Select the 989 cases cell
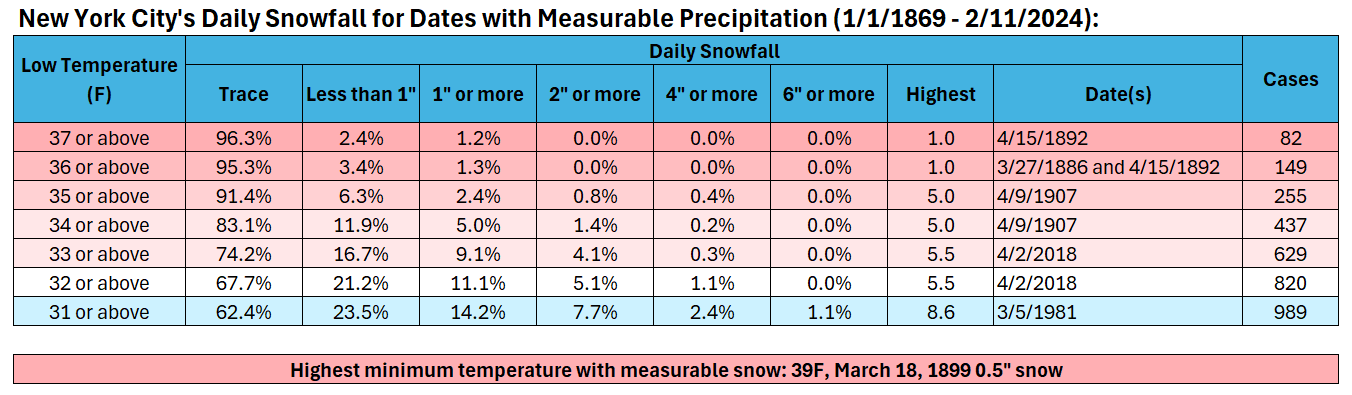This screenshot has height=395, width=1352. pyautogui.click(x=1290, y=312)
